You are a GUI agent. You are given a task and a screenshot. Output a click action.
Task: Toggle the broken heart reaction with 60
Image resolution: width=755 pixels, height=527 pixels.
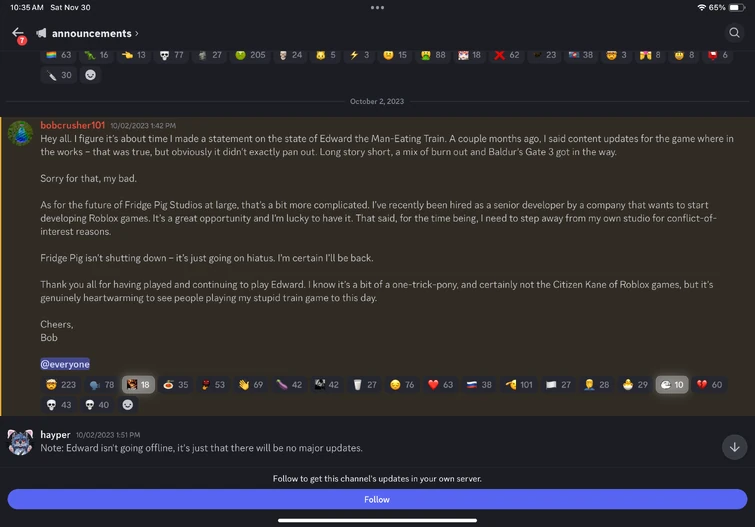pos(709,384)
